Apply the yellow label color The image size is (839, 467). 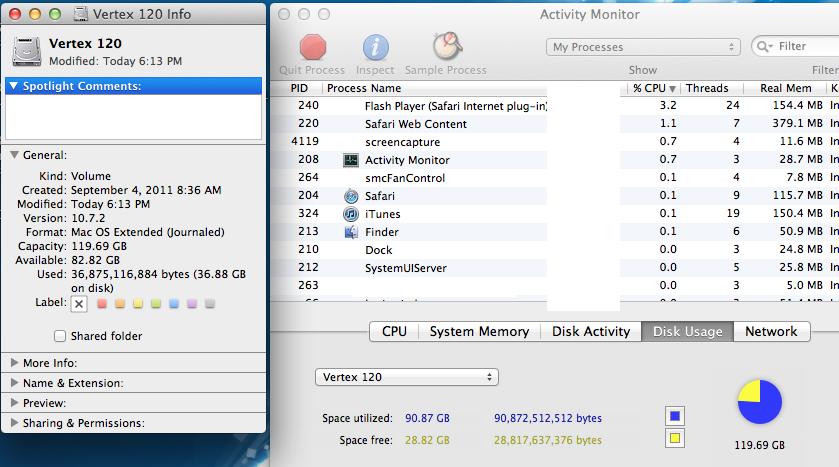point(138,303)
